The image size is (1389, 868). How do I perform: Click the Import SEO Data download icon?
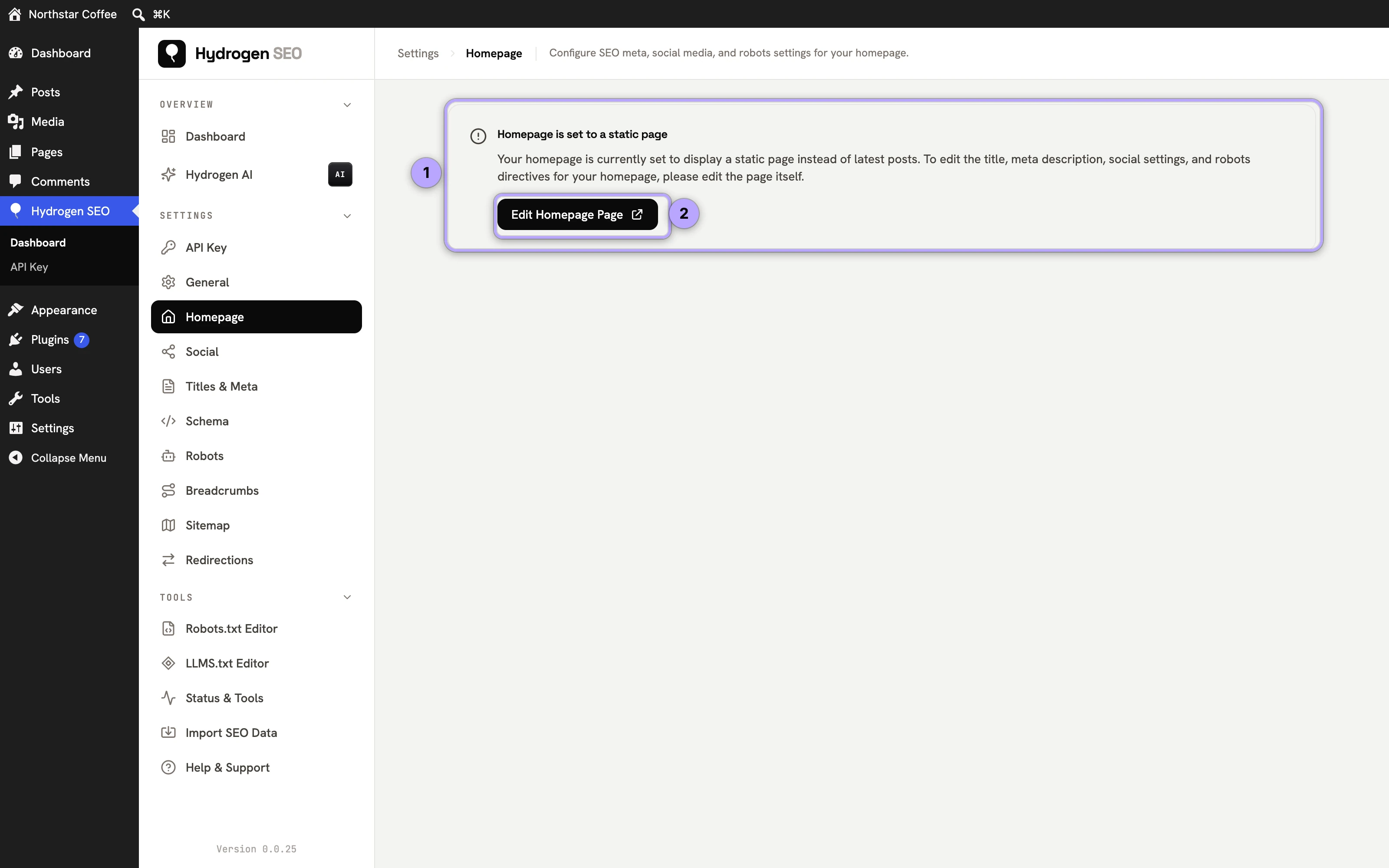168,733
